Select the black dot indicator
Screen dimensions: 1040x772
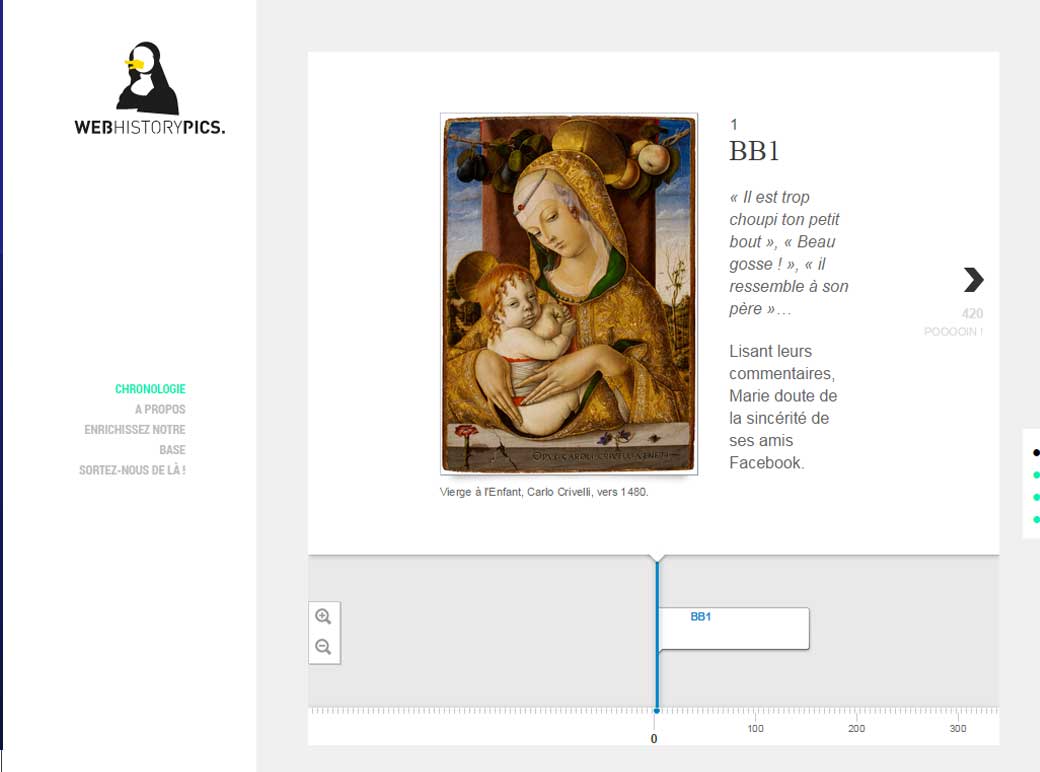[x=1036, y=453]
